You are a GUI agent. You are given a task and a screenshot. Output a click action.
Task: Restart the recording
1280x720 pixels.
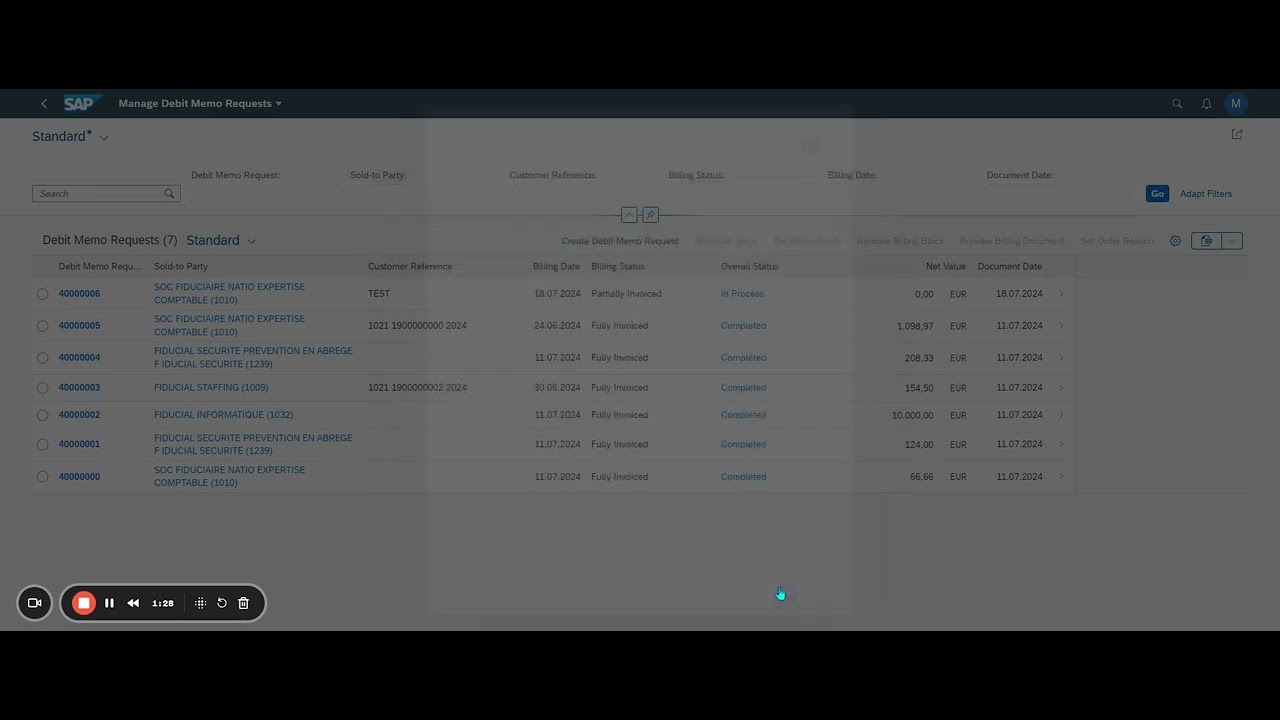tap(222, 603)
